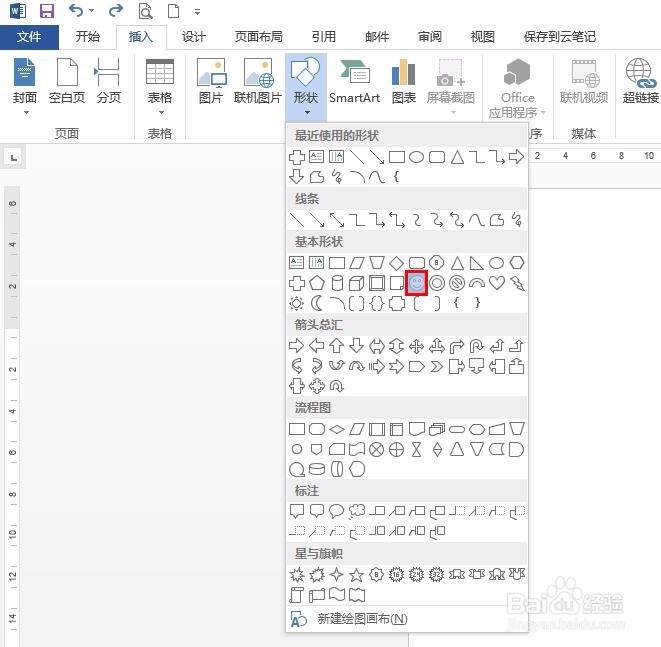The height and width of the screenshot is (647, 661).
Task: Click the Undo icon
Action: pyautogui.click(x=76, y=10)
